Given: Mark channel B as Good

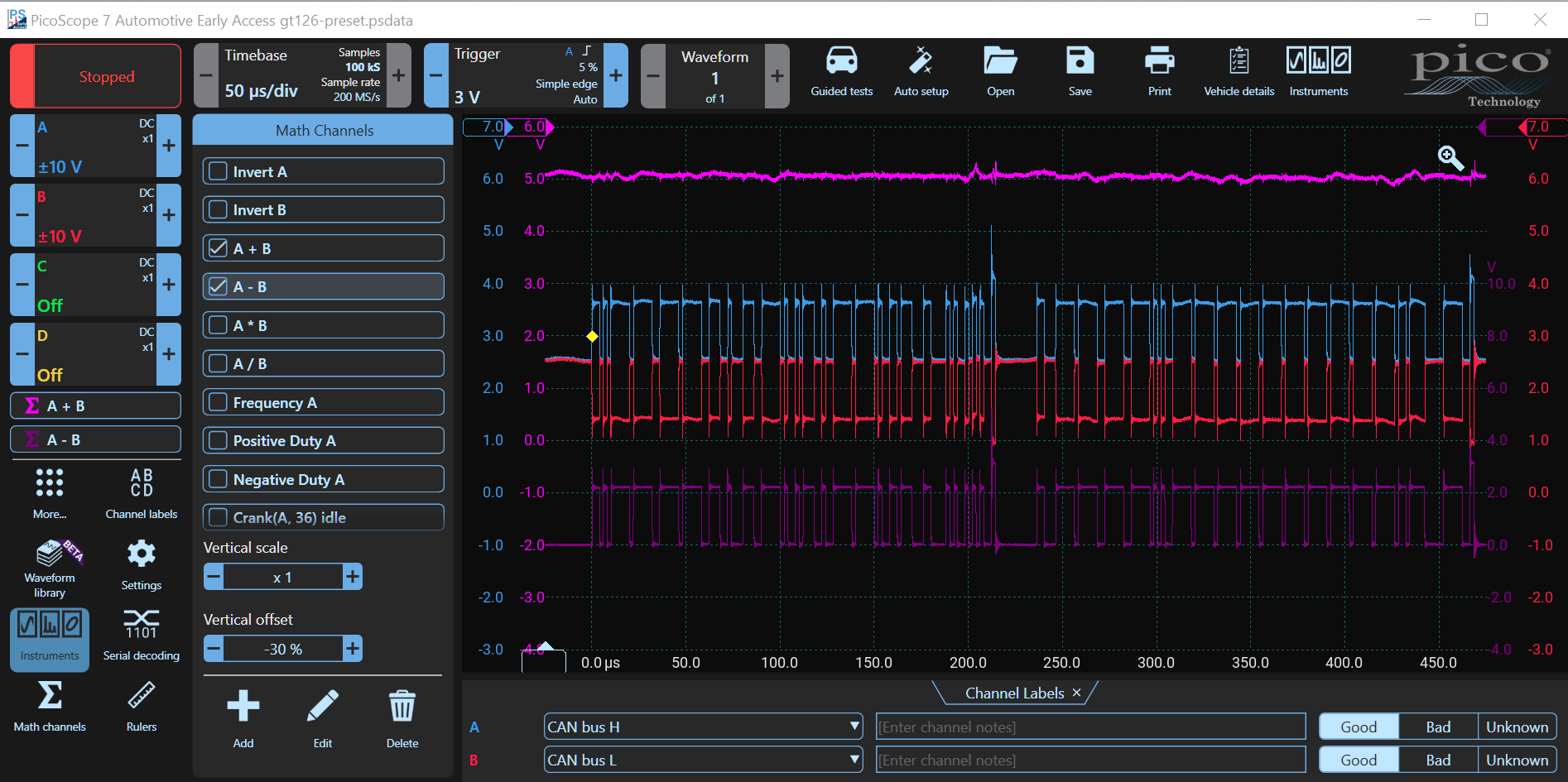Looking at the screenshot, I should point(1359,760).
